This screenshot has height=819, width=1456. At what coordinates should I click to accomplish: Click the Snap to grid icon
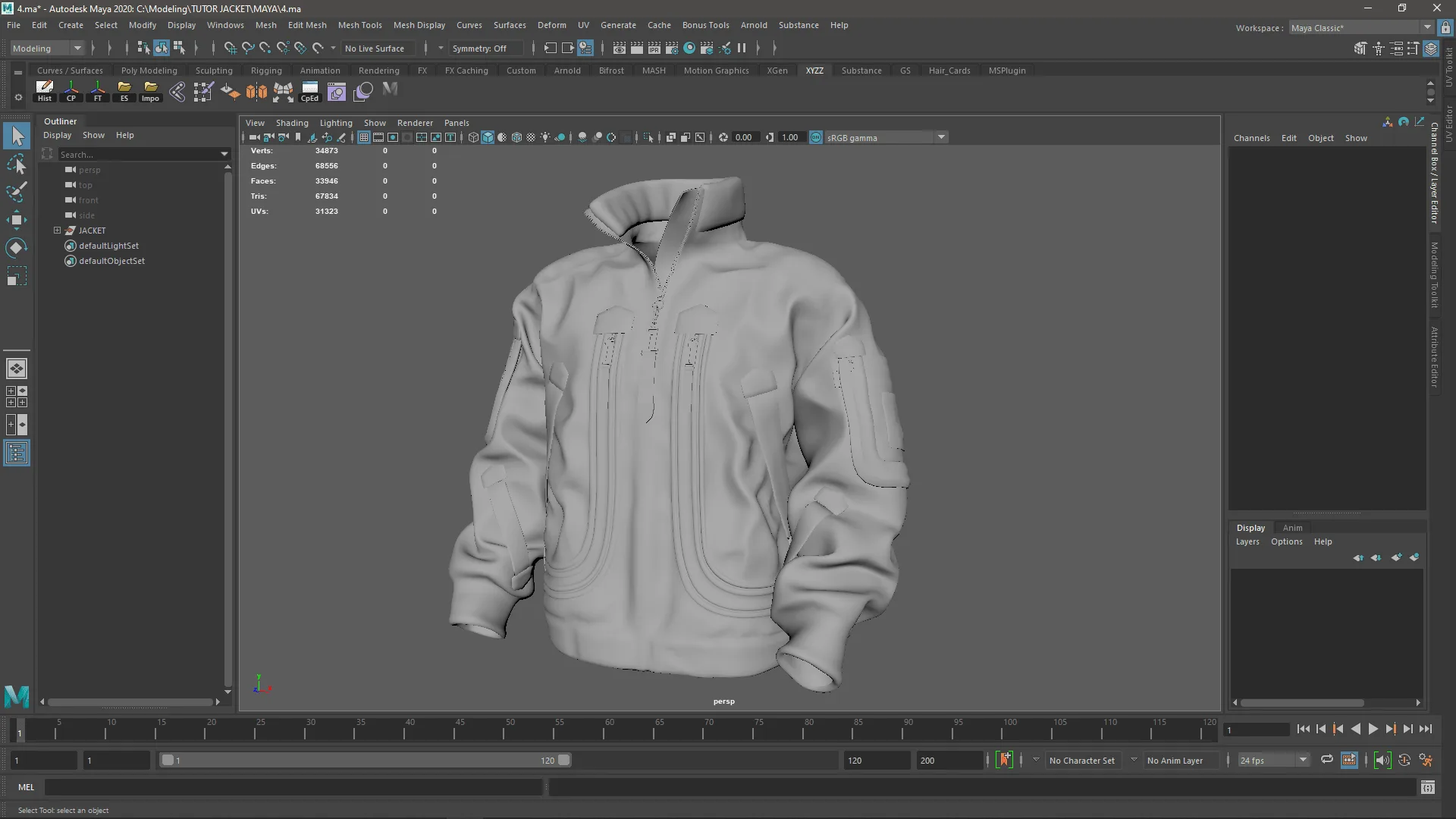pos(230,47)
